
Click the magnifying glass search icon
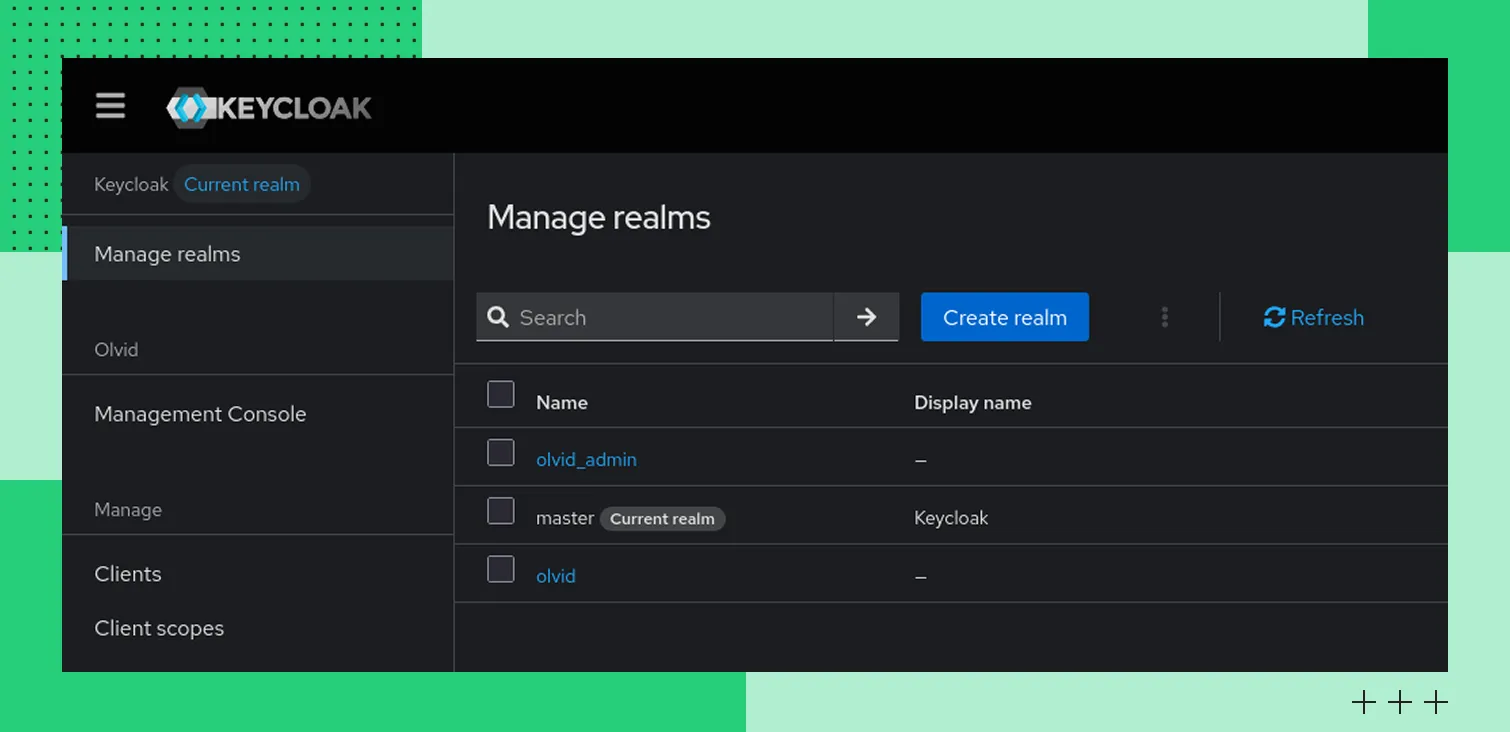pos(498,317)
